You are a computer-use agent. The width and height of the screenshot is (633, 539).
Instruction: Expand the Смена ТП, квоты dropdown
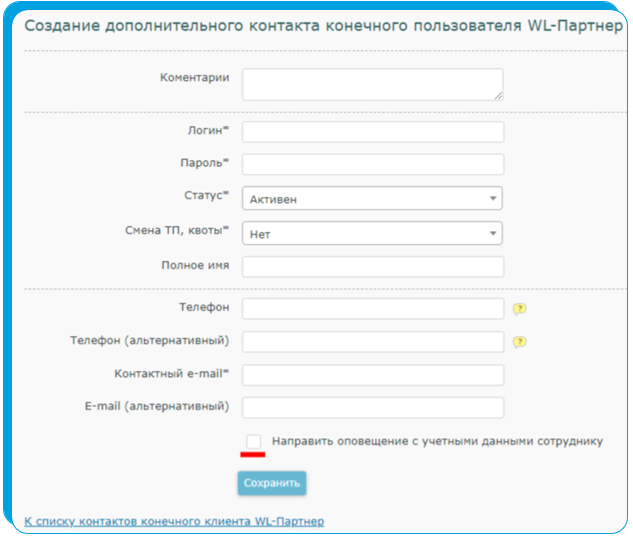372,233
